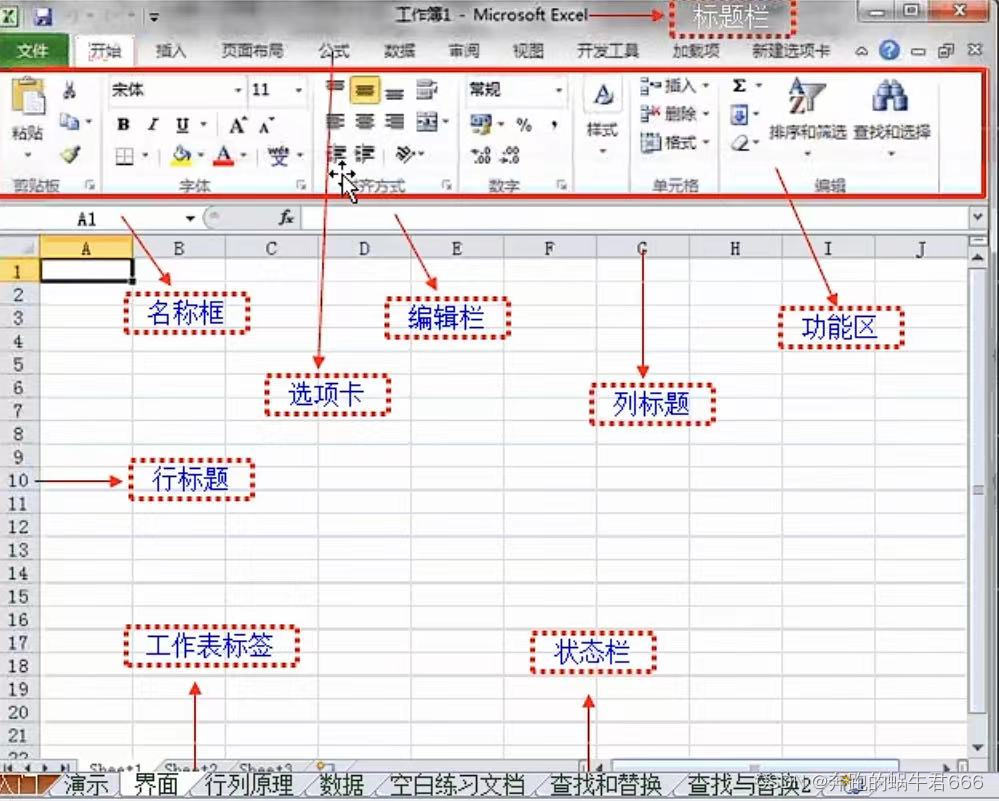The height and width of the screenshot is (801, 999).
Task: Apply comma thousands separator style
Action: [x=554, y=124]
